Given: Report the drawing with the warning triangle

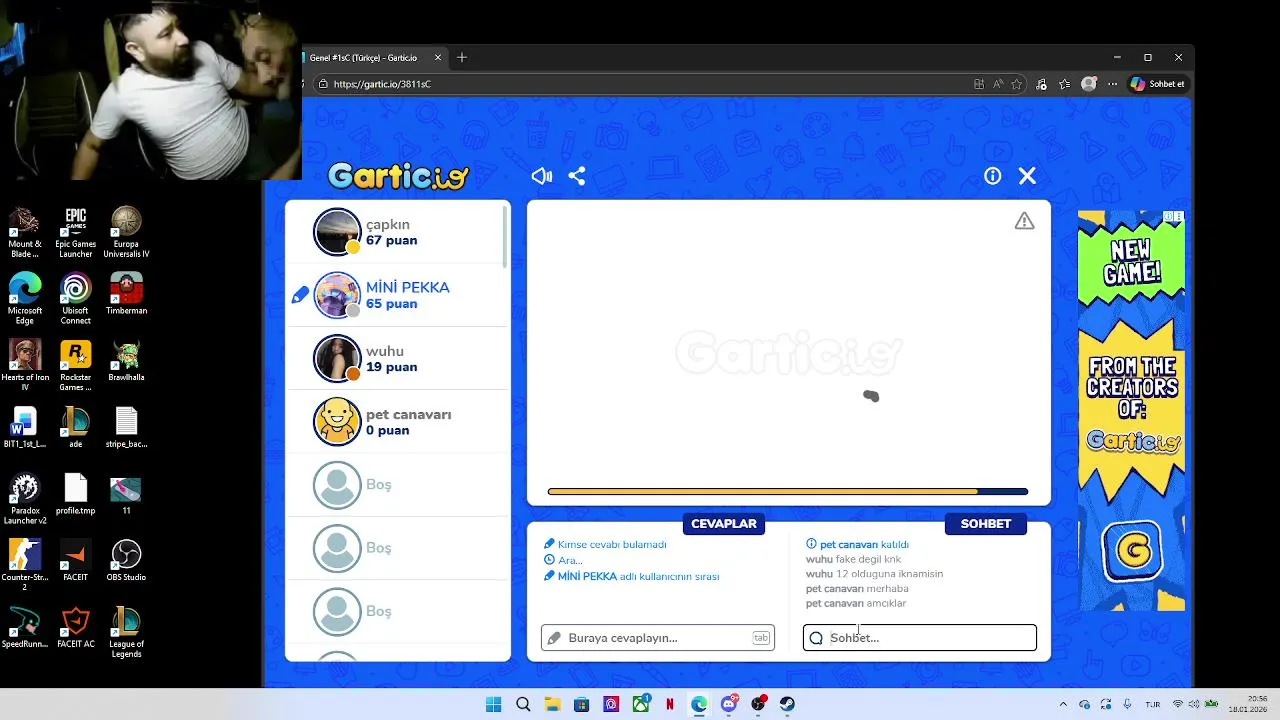Looking at the screenshot, I should 1024,221.
